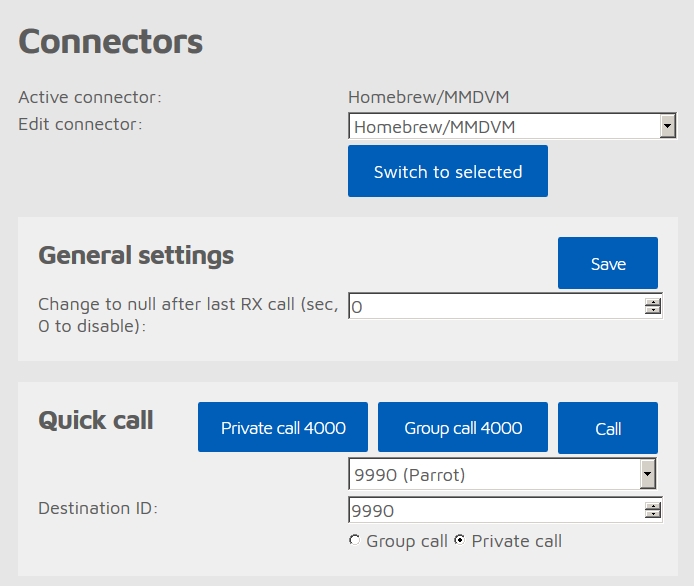Click the Private call radio label text
The image size is (694, 586).
pyautogui.click(x=517, y=541)
